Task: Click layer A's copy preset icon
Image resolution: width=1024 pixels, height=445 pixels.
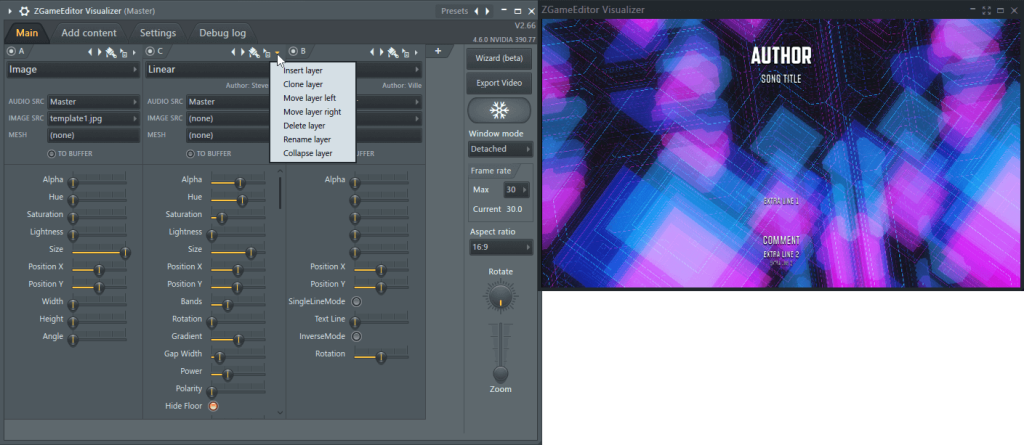Action: coord(125,51)
